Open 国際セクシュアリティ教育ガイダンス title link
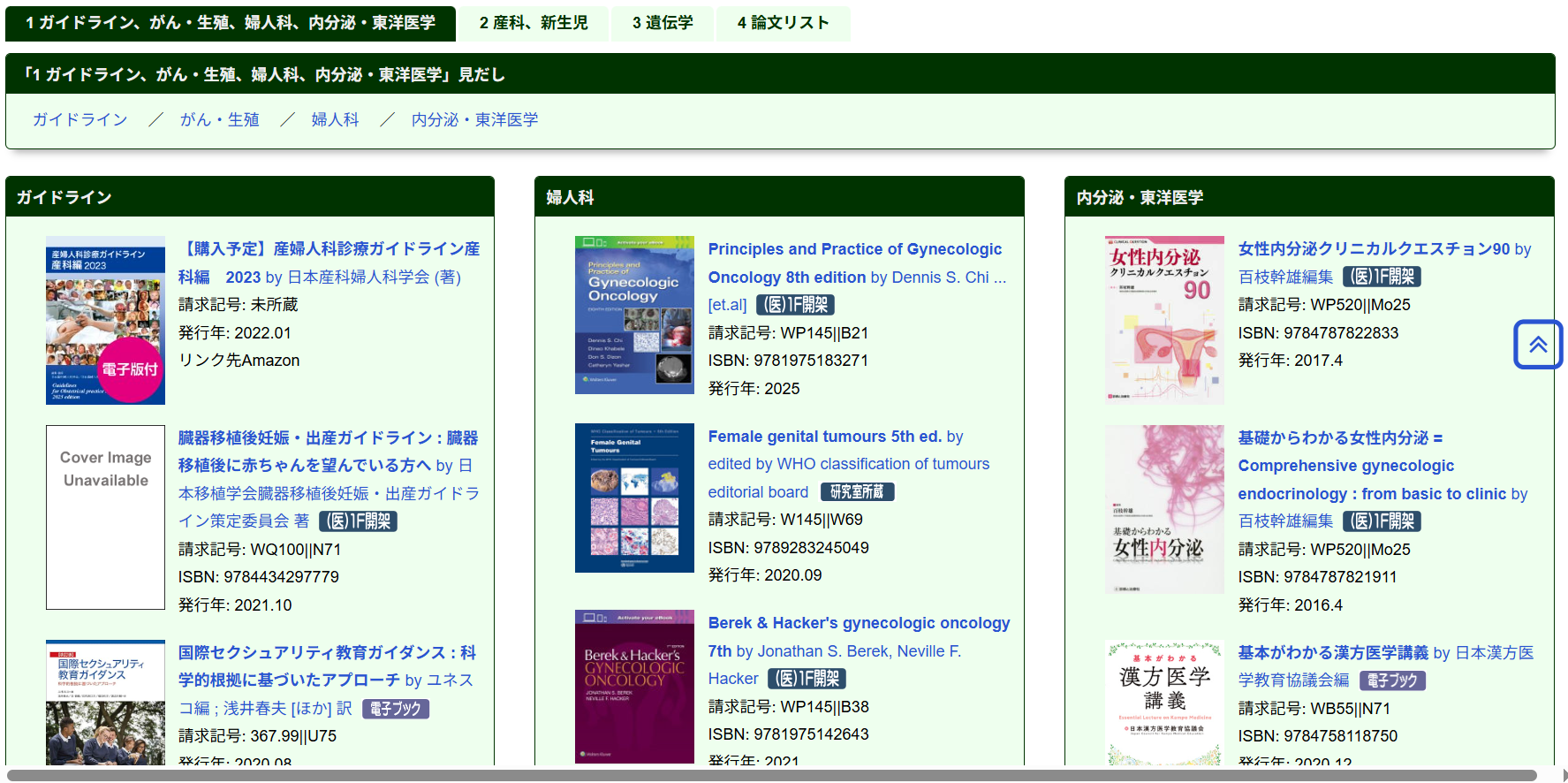The height and width of the screenshot is (783, 1568). (x=327, y=680)
